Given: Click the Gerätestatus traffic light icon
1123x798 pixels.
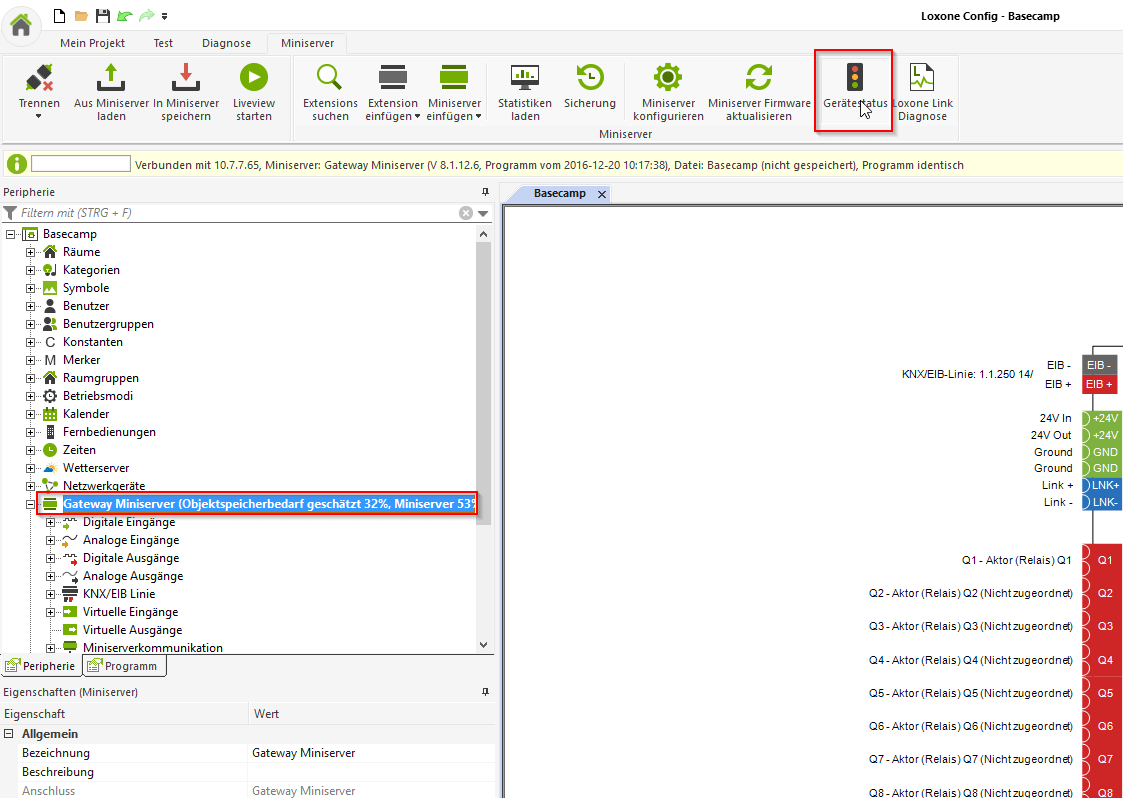Looking at the screenshot, I should 853,78.
